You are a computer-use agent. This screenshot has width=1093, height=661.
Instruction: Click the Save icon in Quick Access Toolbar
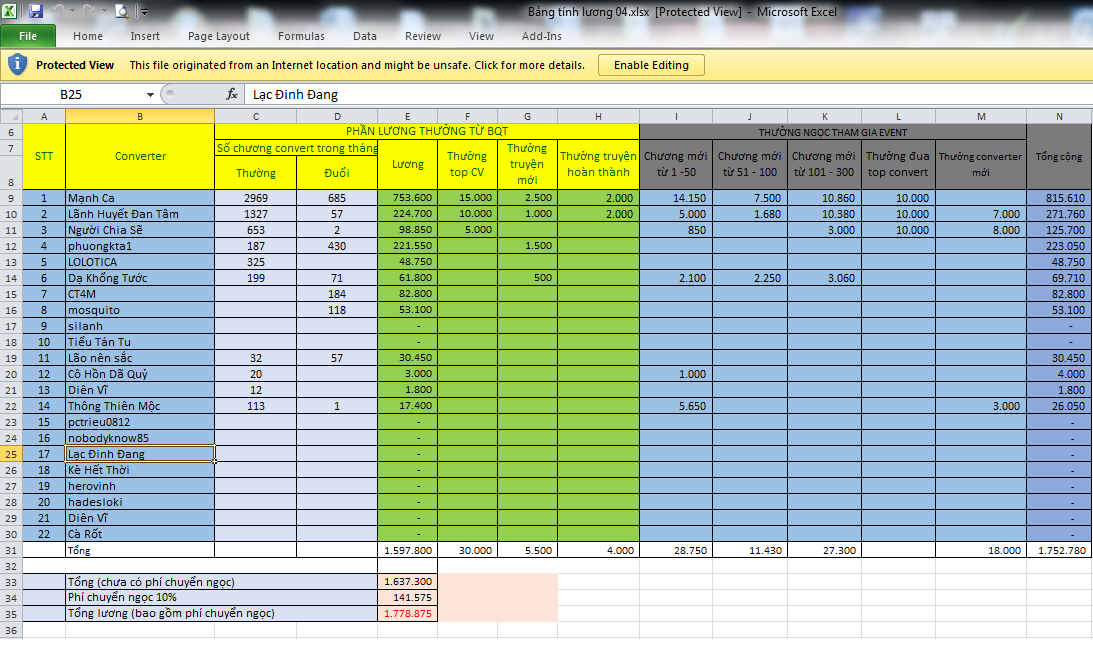36,12
